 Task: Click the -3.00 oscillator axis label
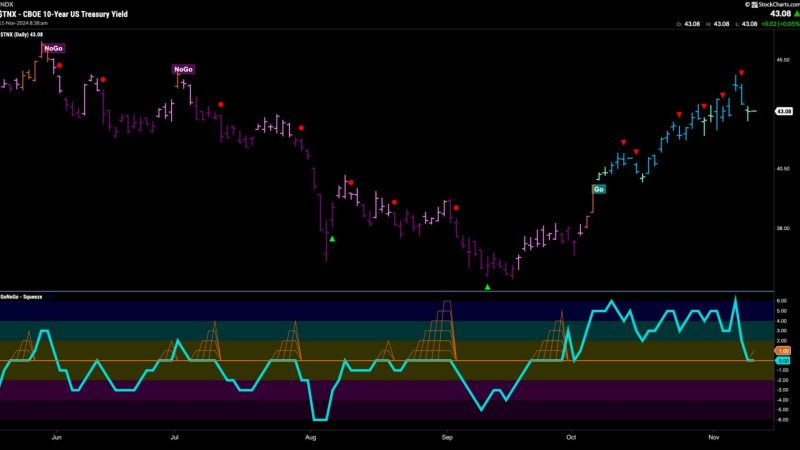click(782, 390)
